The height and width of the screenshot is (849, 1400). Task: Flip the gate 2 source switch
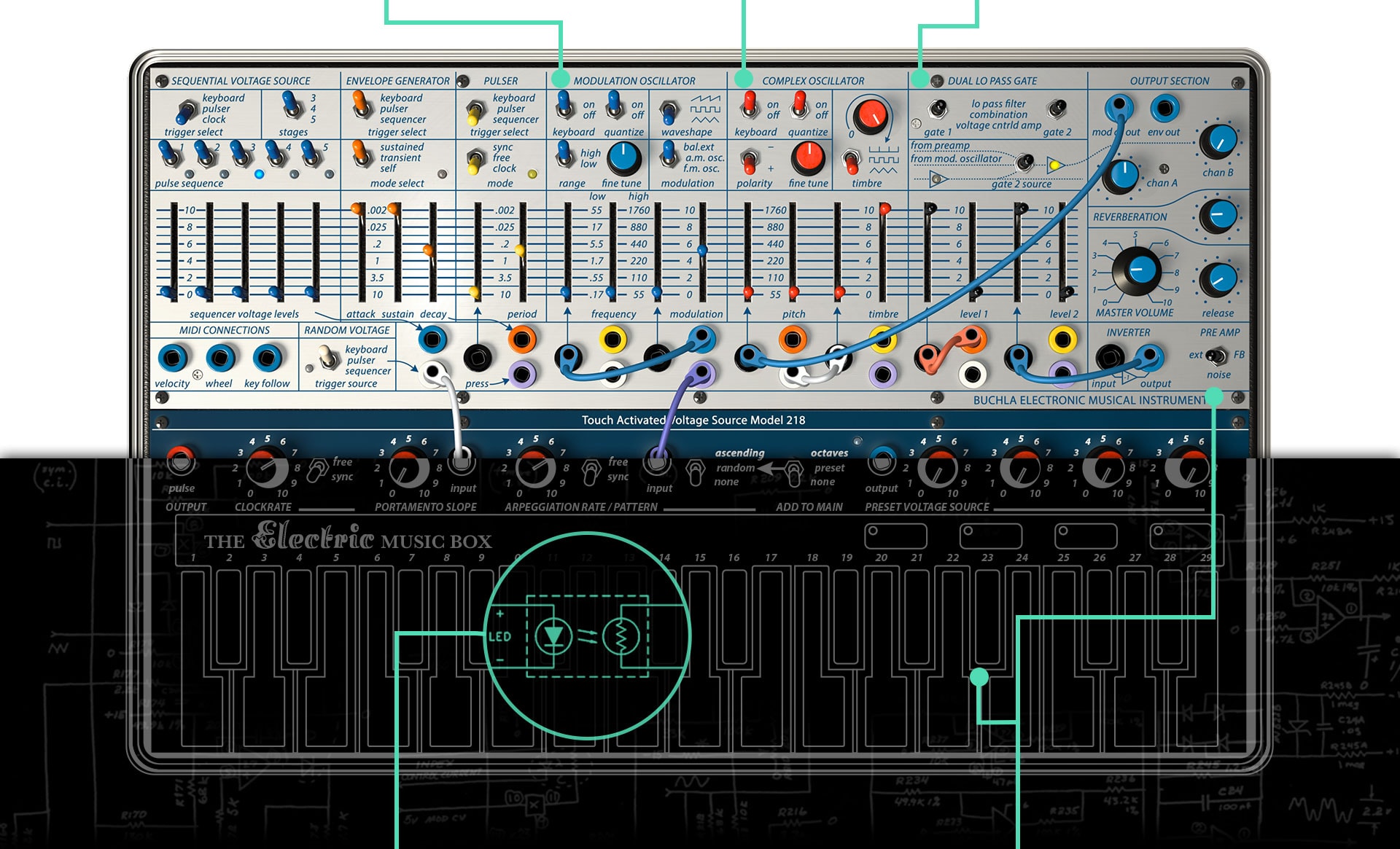(1024, 161)
